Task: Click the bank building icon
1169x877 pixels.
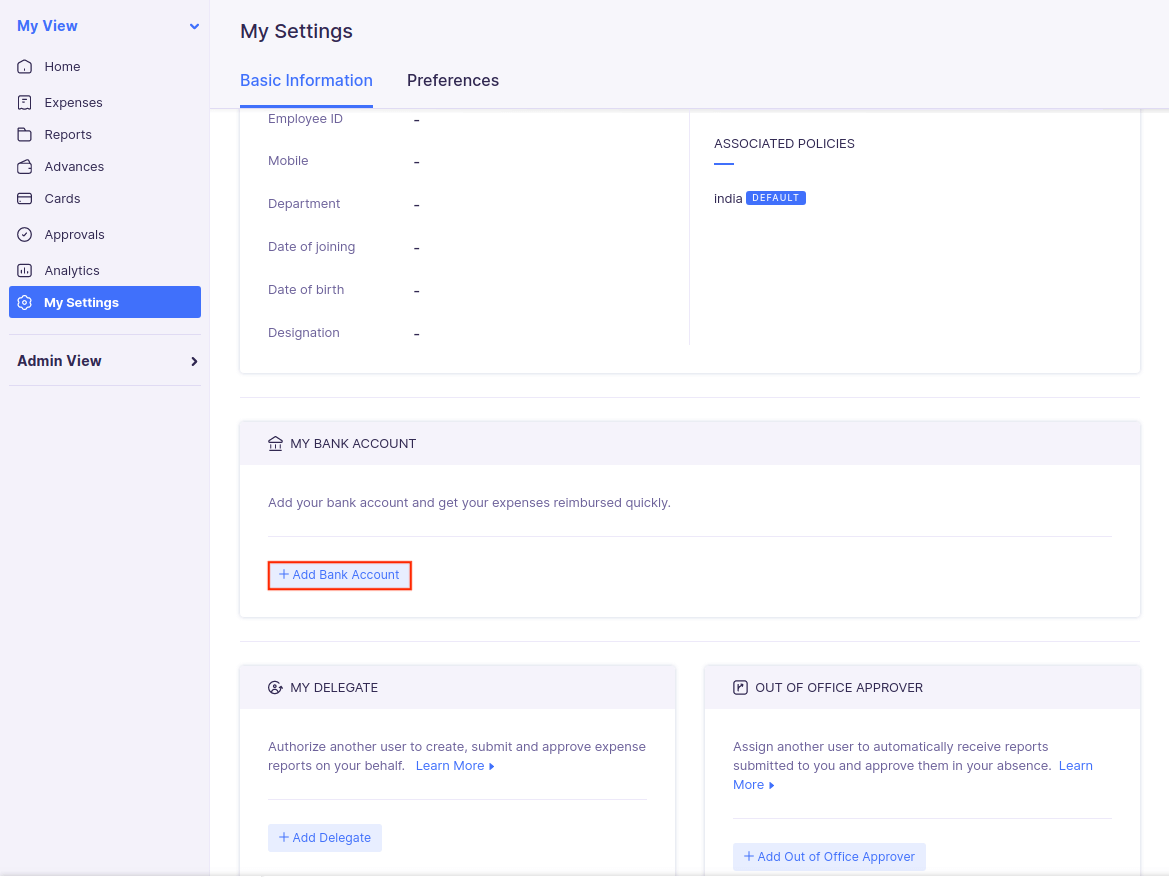Action: [276, 444]
